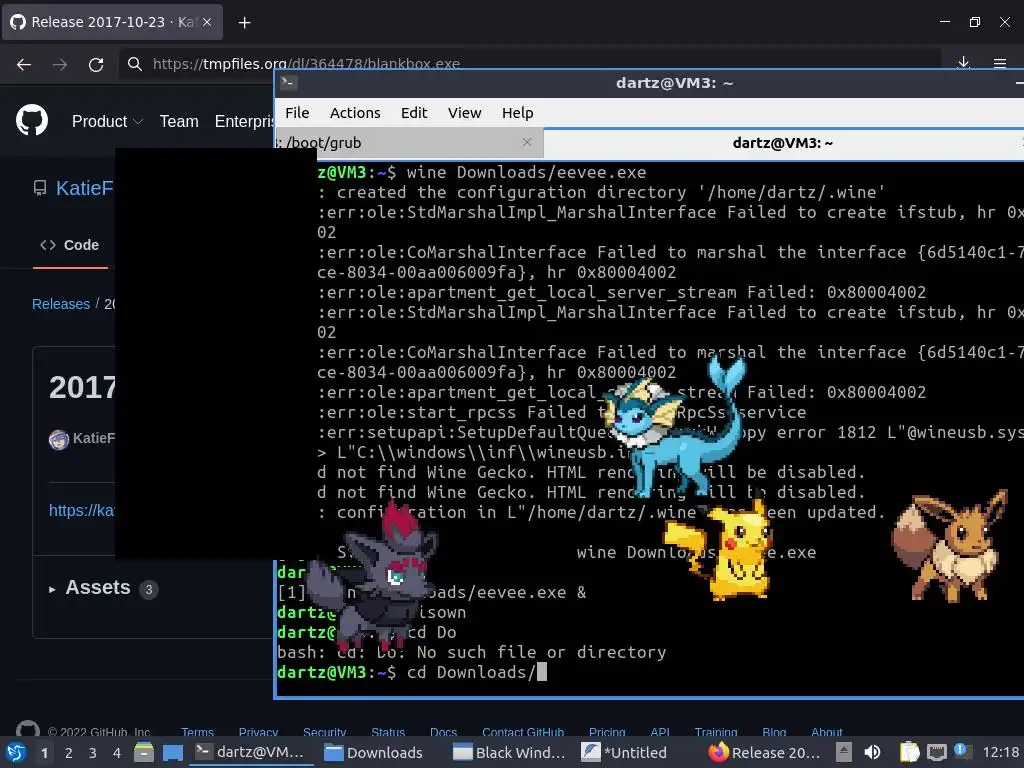
Task: Open the Docs footer link
Action: point(443,732)
